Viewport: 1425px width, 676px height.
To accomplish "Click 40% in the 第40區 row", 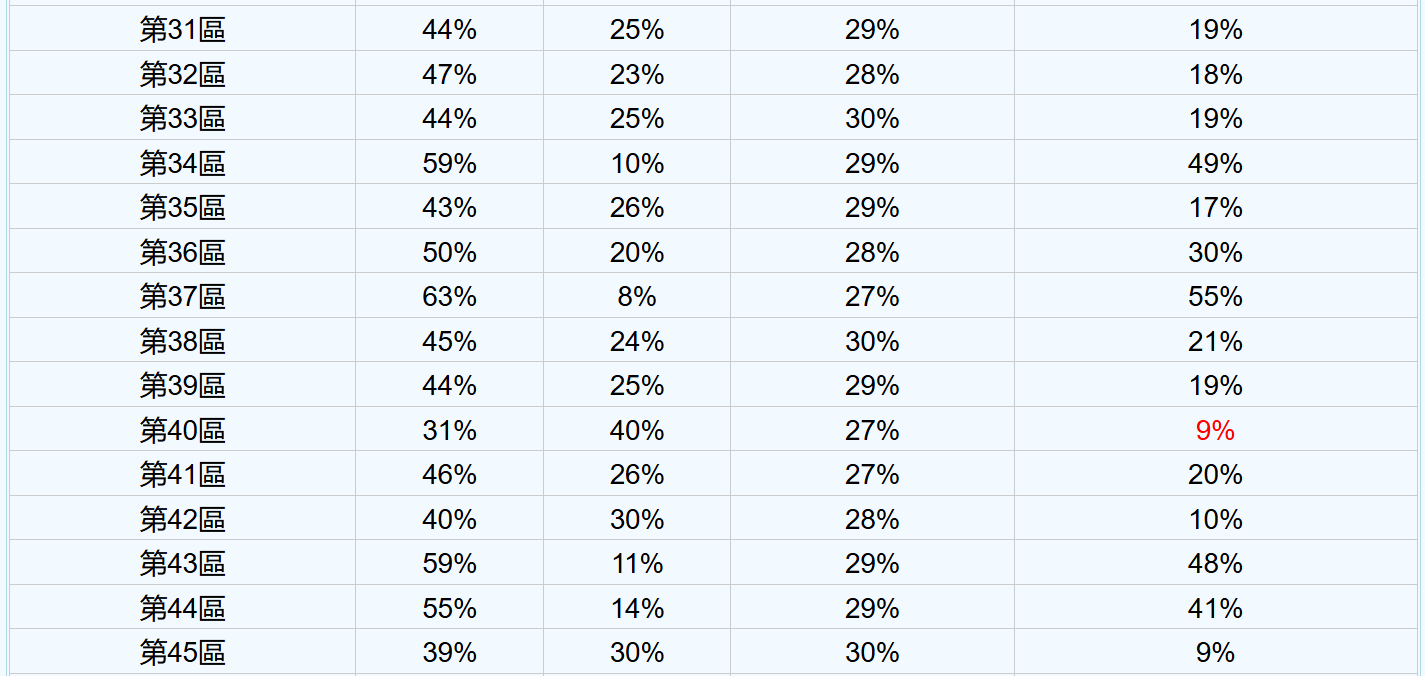I will point(637,431).
